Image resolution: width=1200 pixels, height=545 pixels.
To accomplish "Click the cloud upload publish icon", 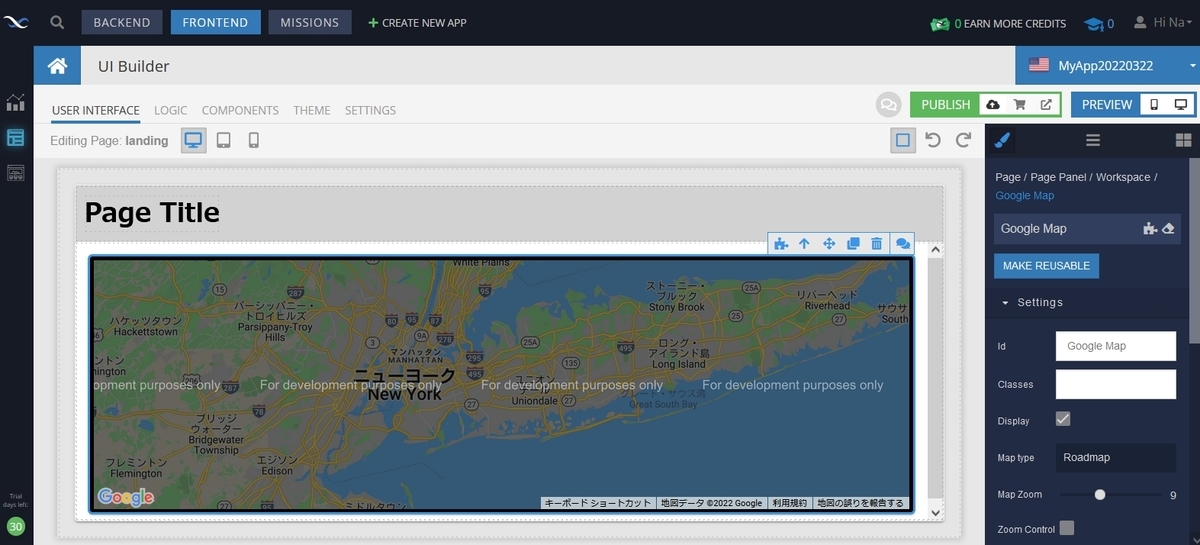I will click(992, 104).
